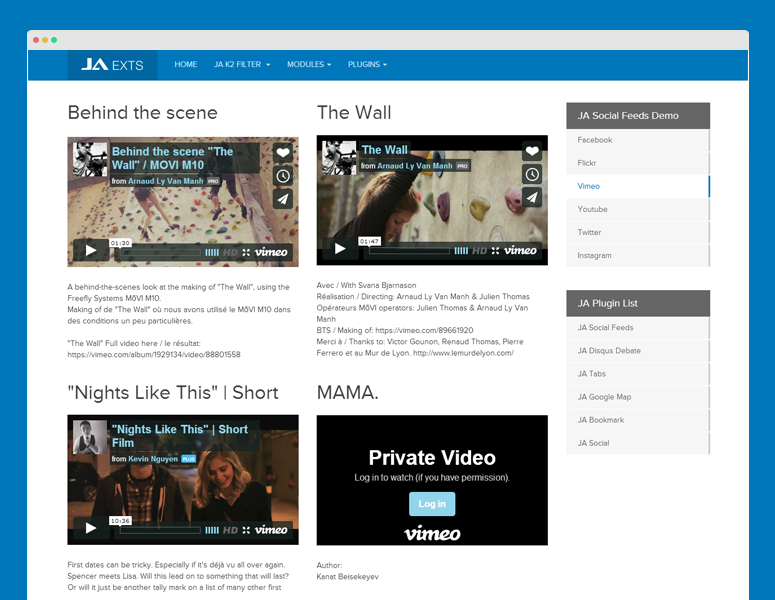
Task: Share The Wall video using paper plane icon
Action: [532, 197]
